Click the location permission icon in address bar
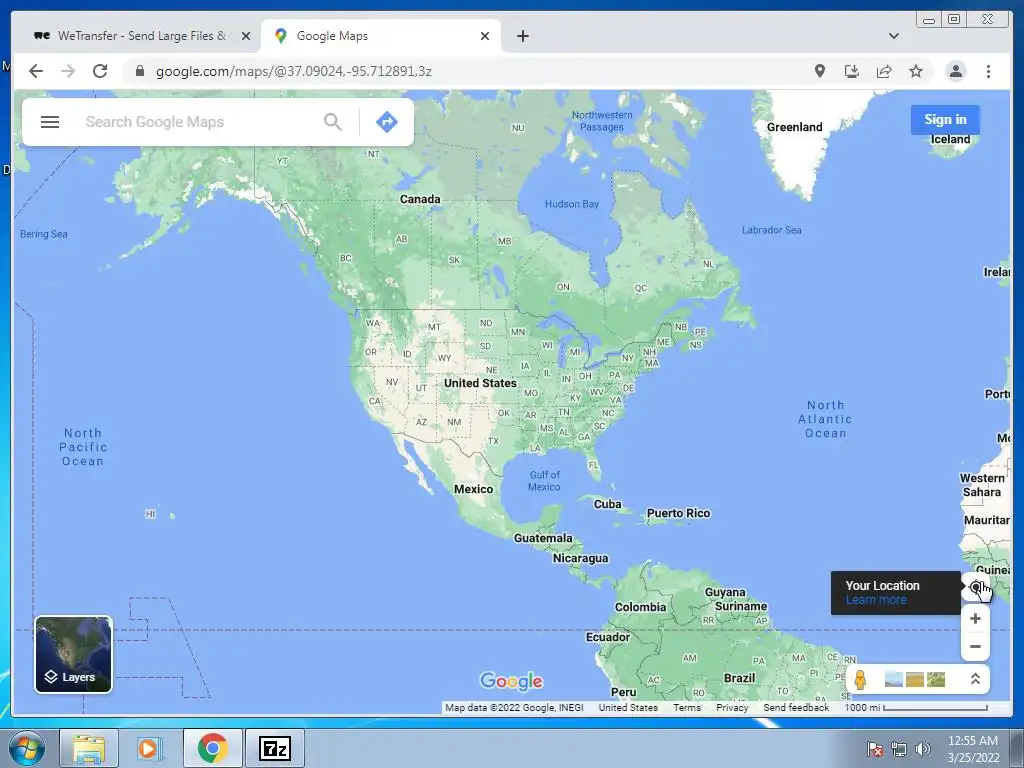The width and height of the screenshot is (1024, 768). coord(820,71)
